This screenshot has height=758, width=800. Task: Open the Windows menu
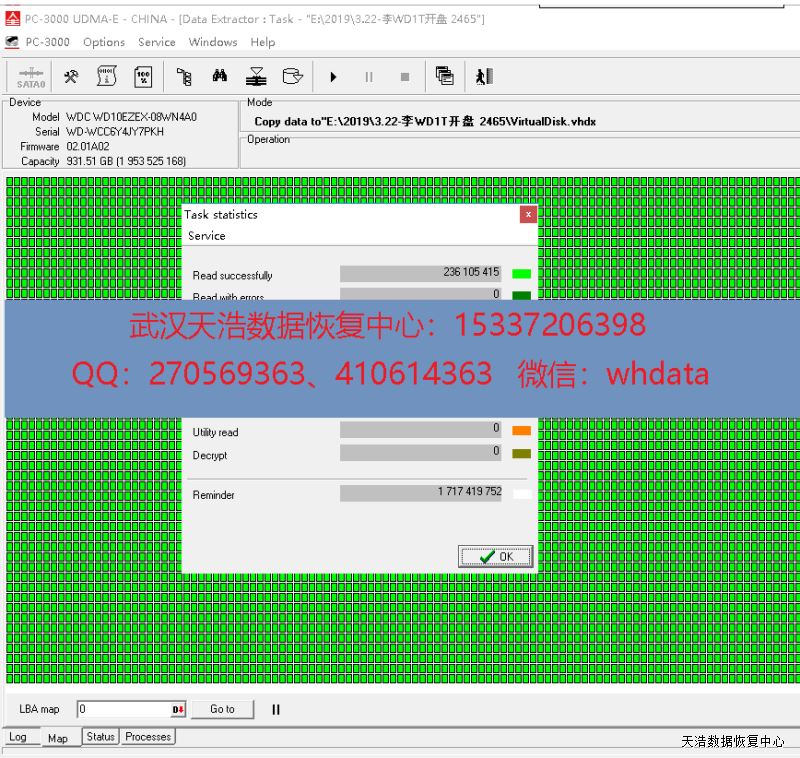(213, 42)
